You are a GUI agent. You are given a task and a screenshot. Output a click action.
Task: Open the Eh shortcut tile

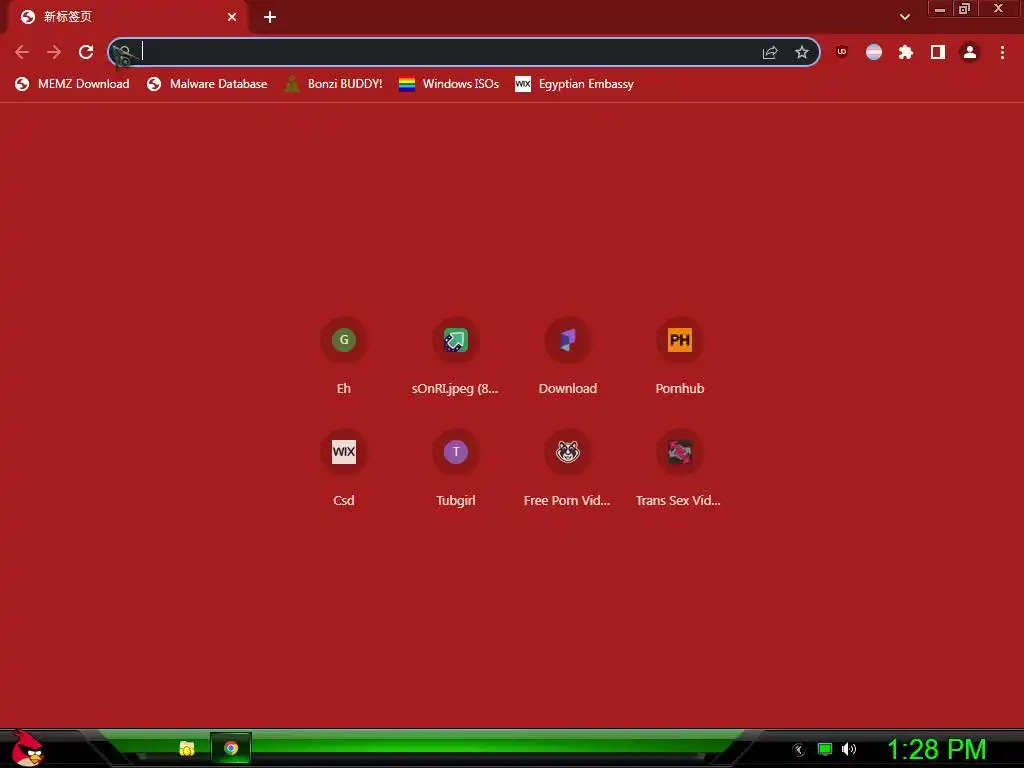[344, 356]
